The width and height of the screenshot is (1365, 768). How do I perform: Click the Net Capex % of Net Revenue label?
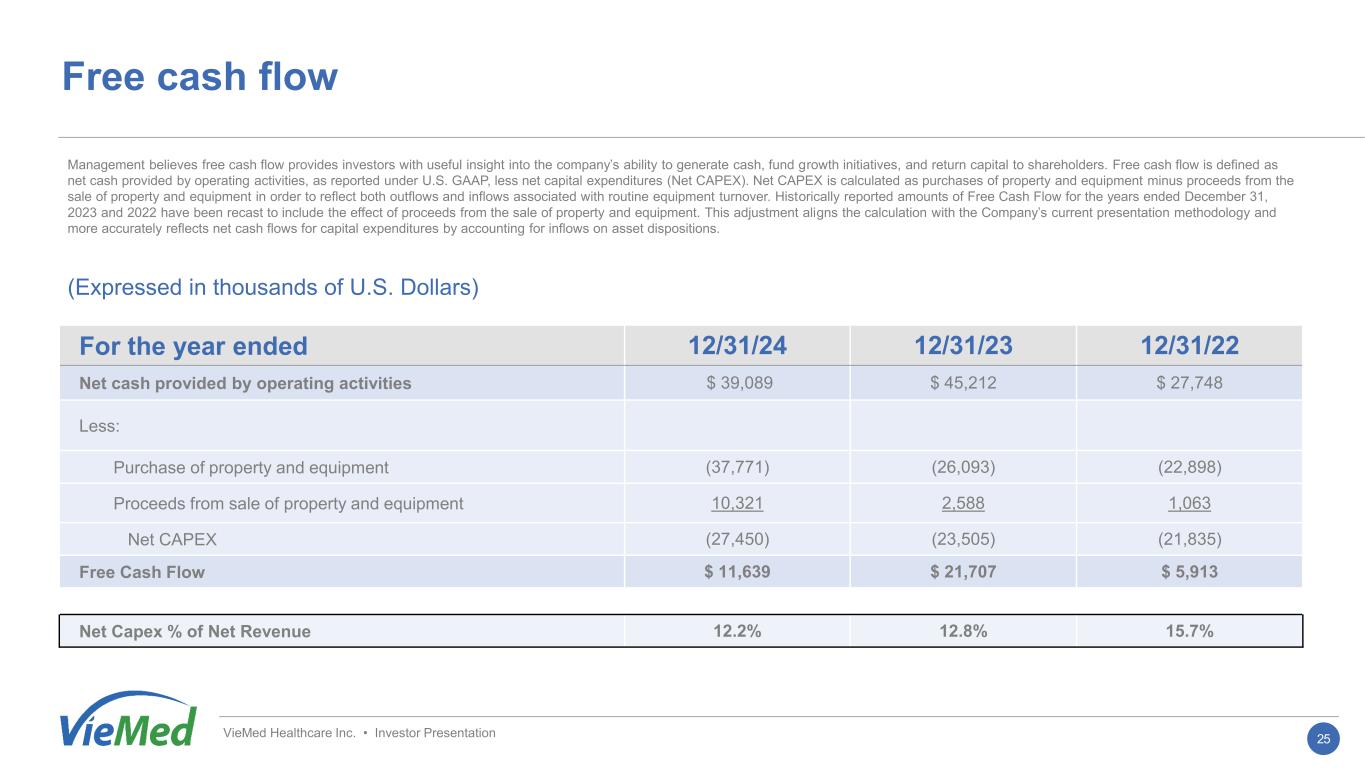tap(195, 631)
